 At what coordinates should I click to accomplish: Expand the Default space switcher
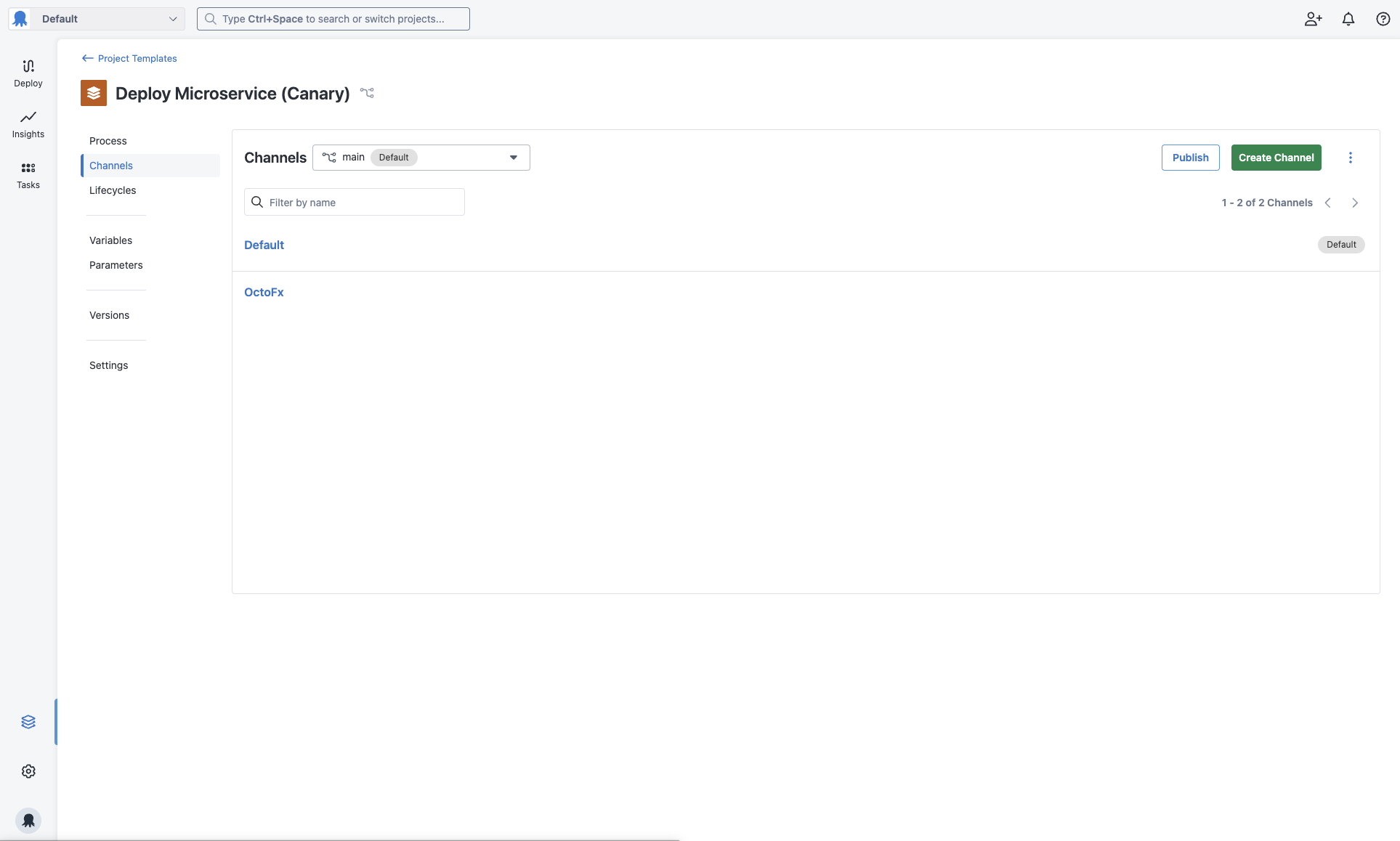tap(97, 19)
